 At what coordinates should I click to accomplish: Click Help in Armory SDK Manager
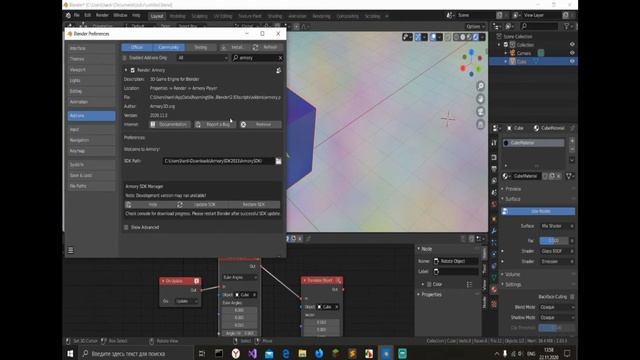click(150, 204)
